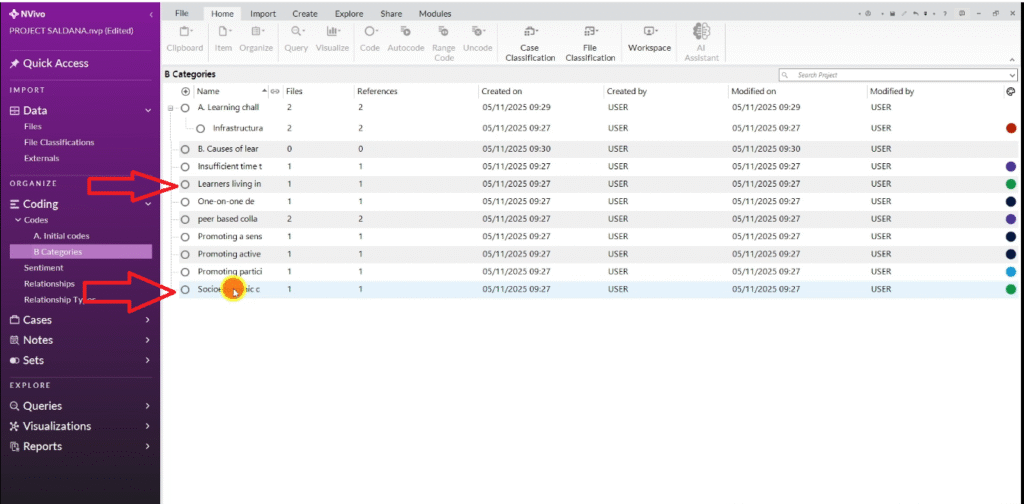
Task: Open the AI Assistant tool
Action: [701, 33]
